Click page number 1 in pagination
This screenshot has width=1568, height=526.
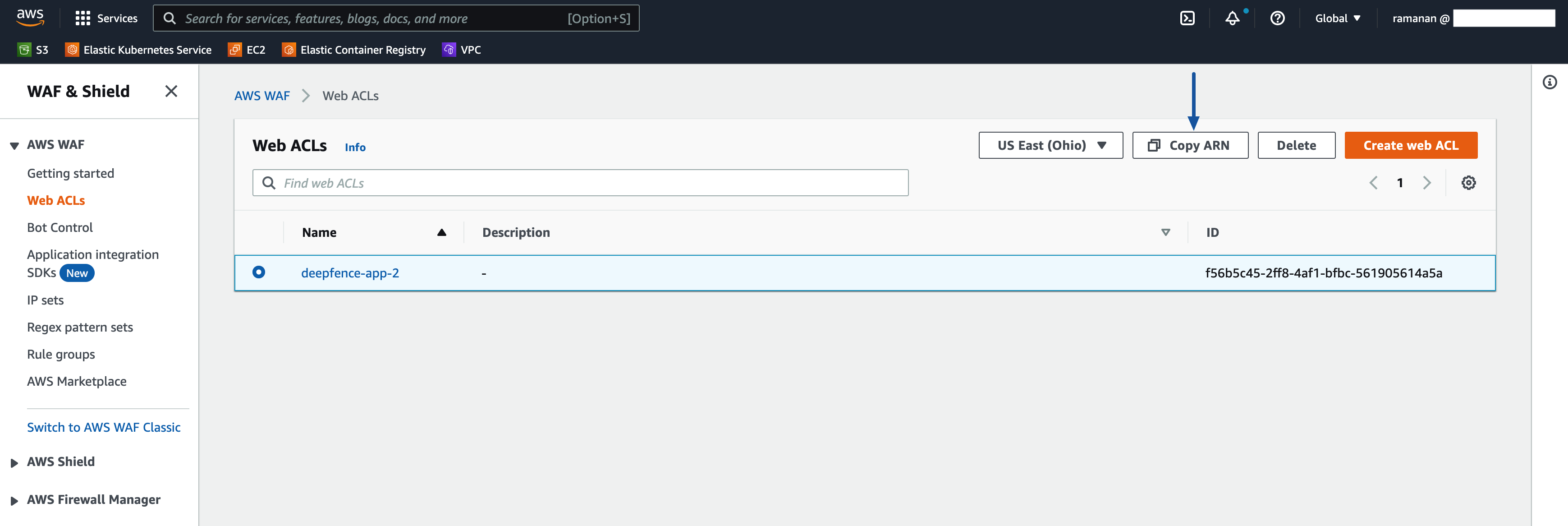coord(1400,183)
